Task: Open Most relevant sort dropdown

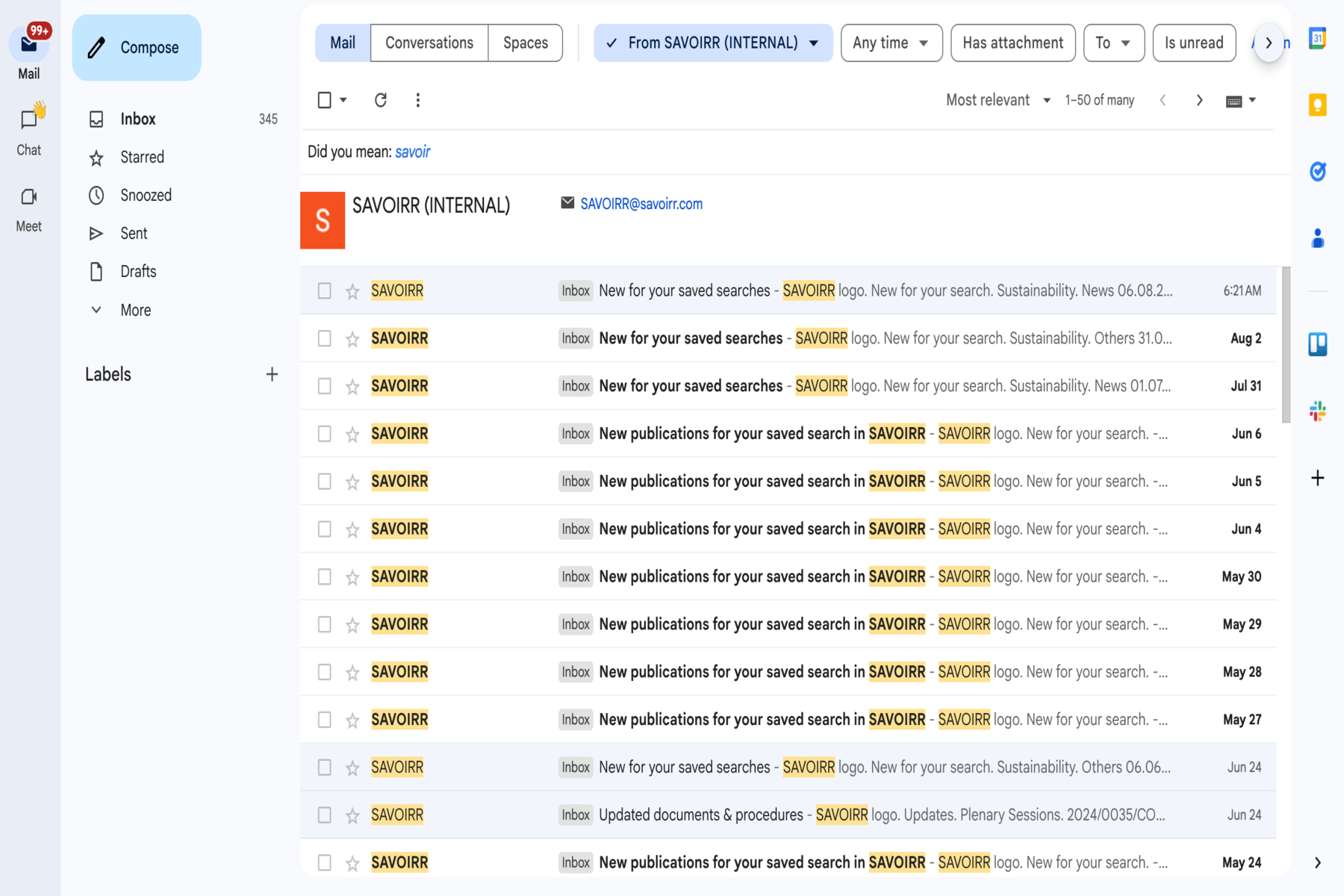Action: coord(998,100)
